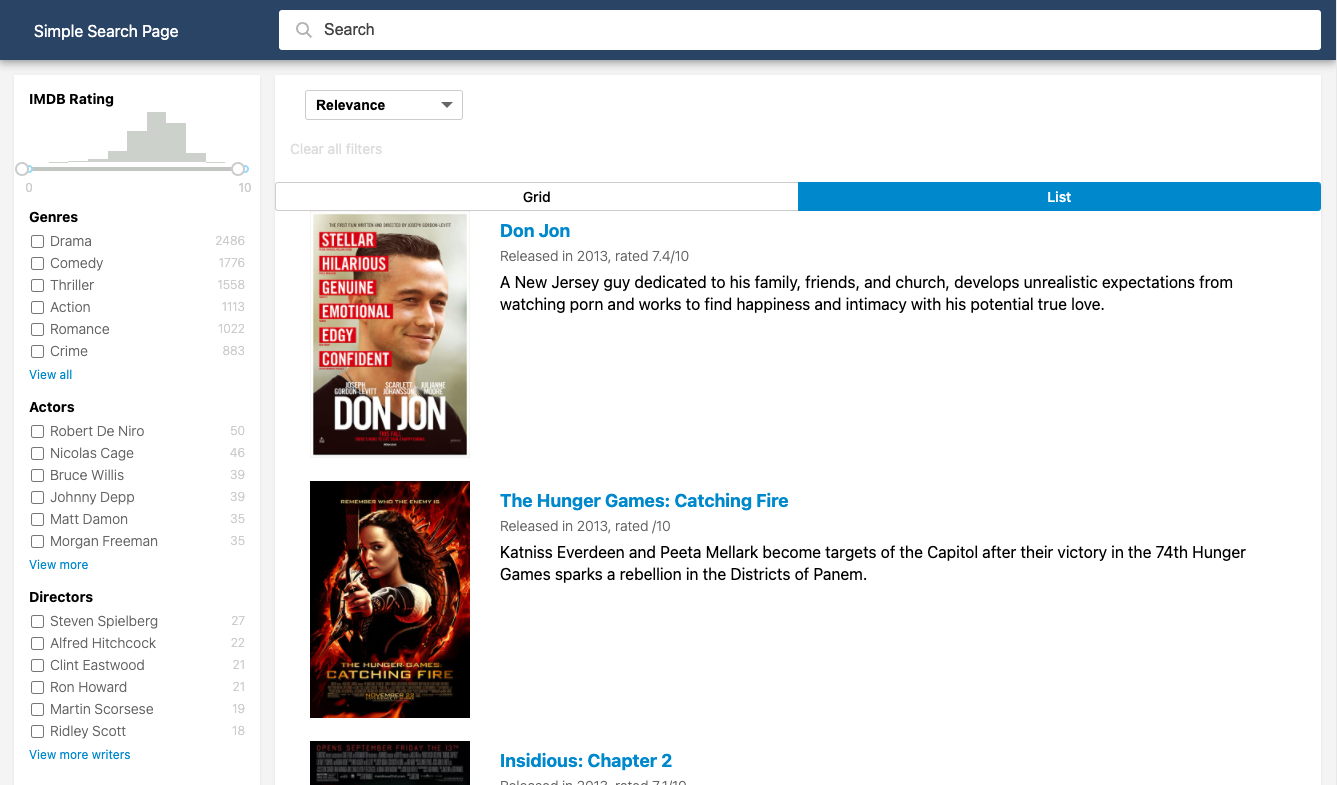Viewport: 1337px width, 785px height.
Task: Enable the Drama genre checkbox
Action: point(37,241)
